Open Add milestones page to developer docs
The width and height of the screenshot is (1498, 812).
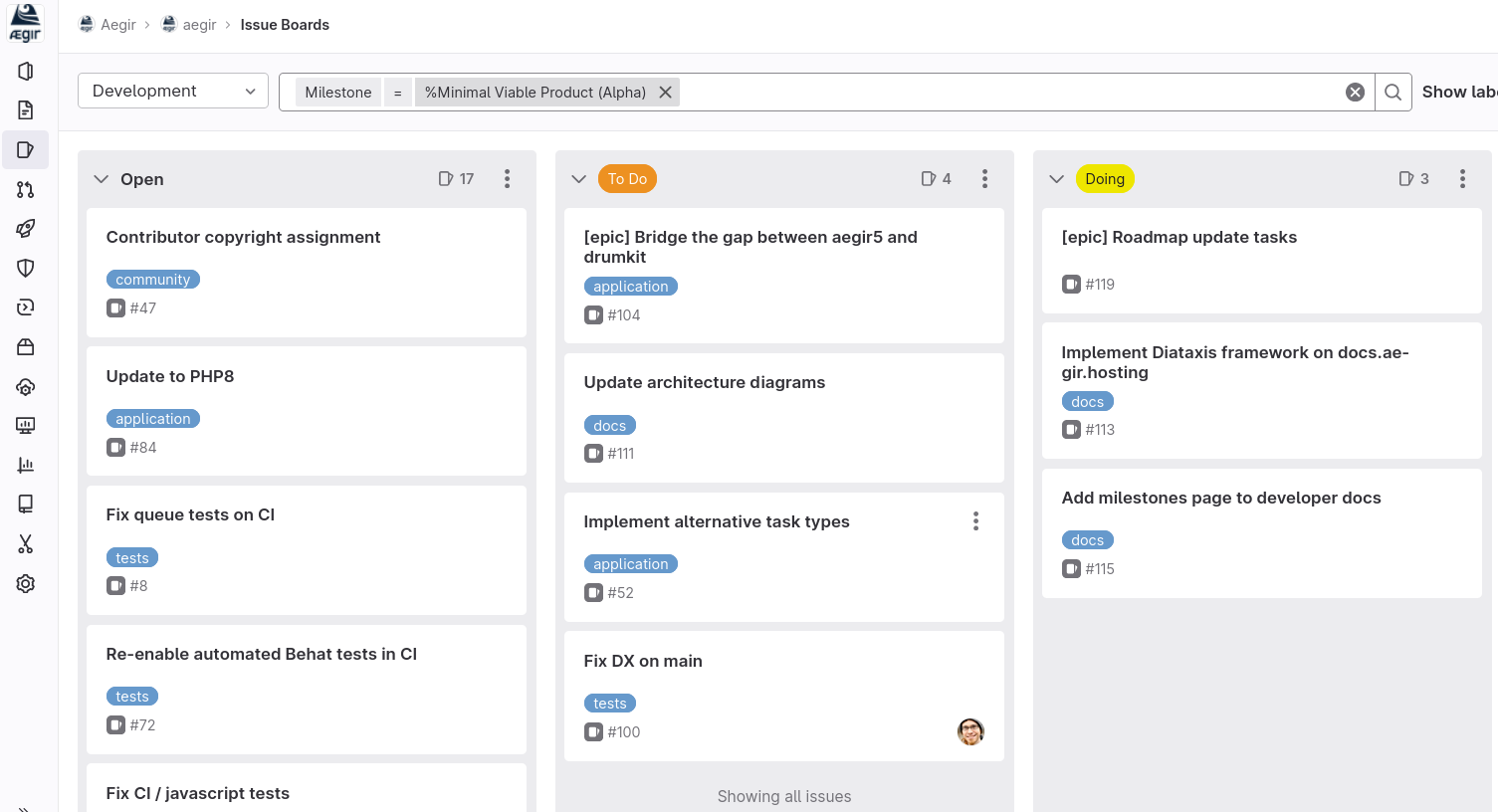(x=1221, y=498)
